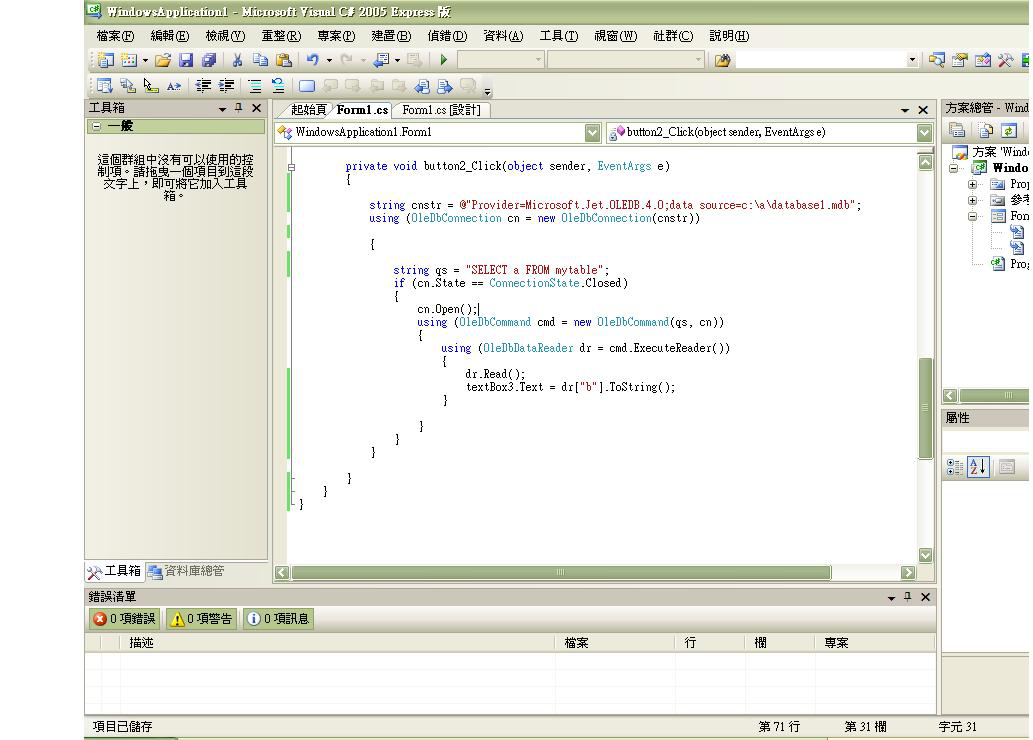
Task: Expand the Properties folder node in Solution Explorer
Action: pos(972,185)
